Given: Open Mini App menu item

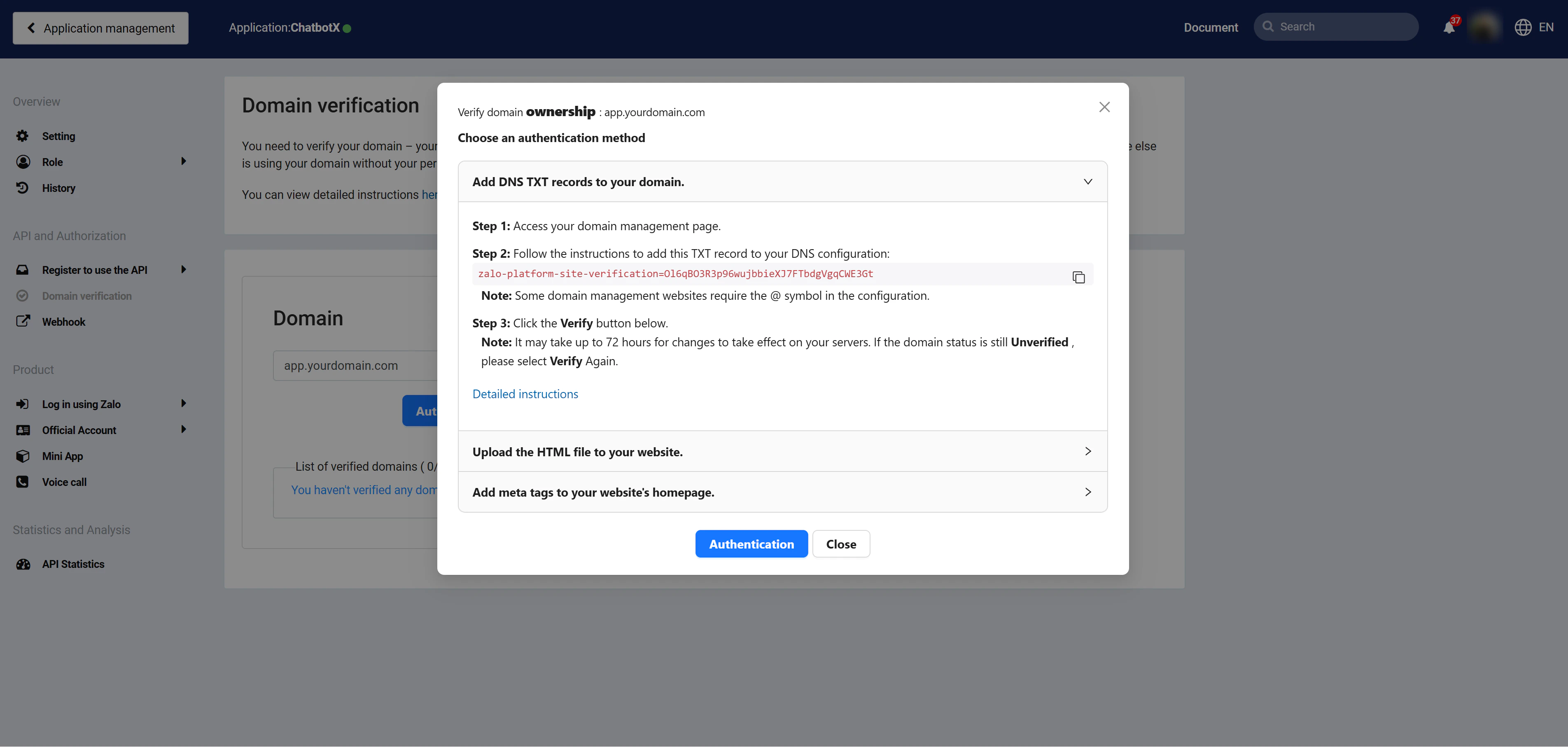Looking at the screenshot, I should (62, 456).
